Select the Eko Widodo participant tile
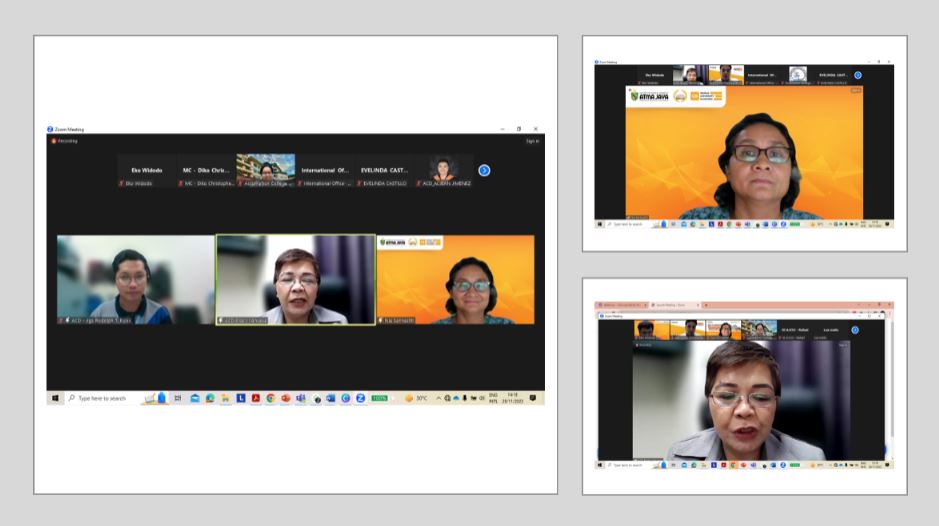Viewport: 939px width, 526px height. coord(147,171)
